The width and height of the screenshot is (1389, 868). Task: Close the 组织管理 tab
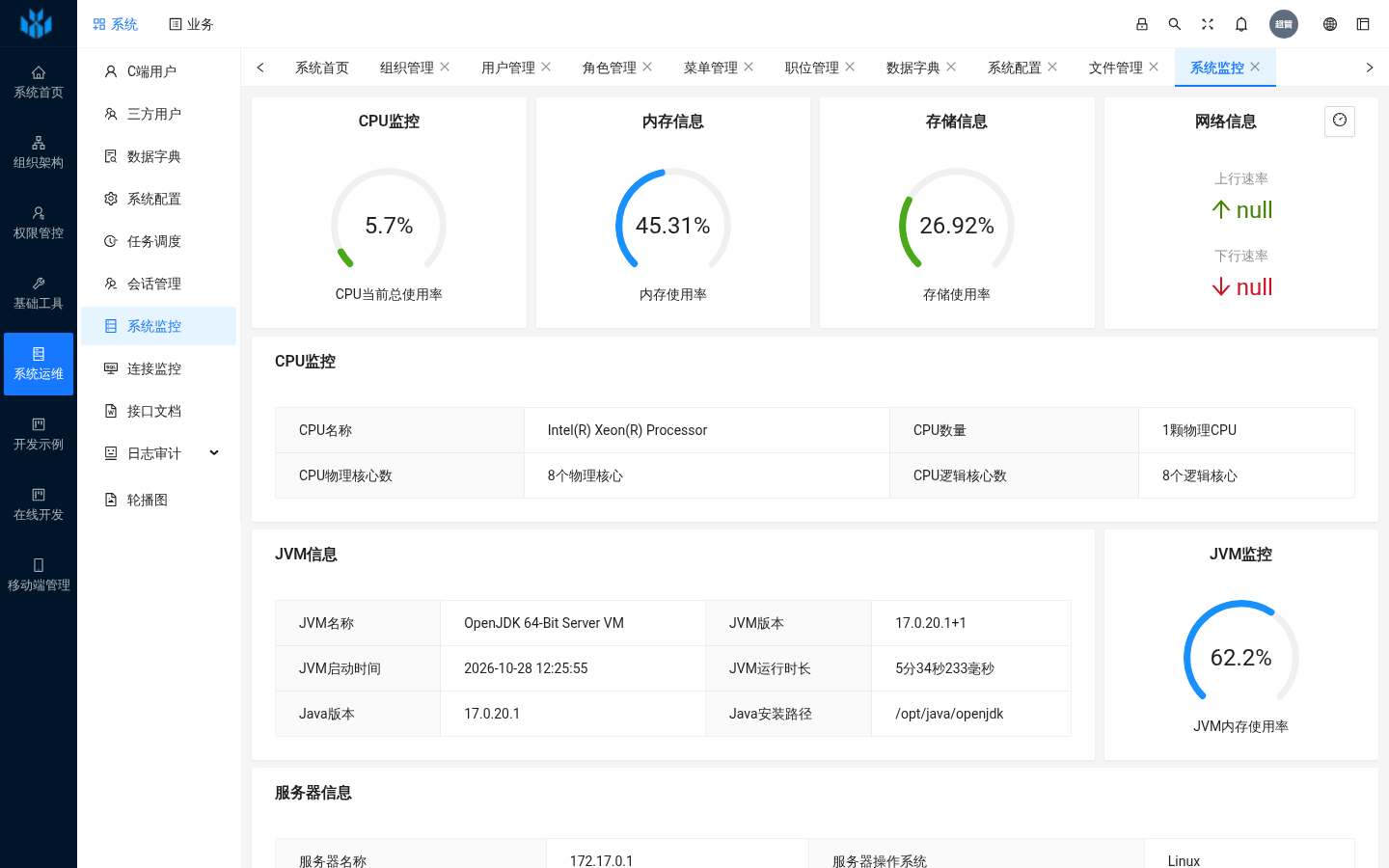(445, 67)
